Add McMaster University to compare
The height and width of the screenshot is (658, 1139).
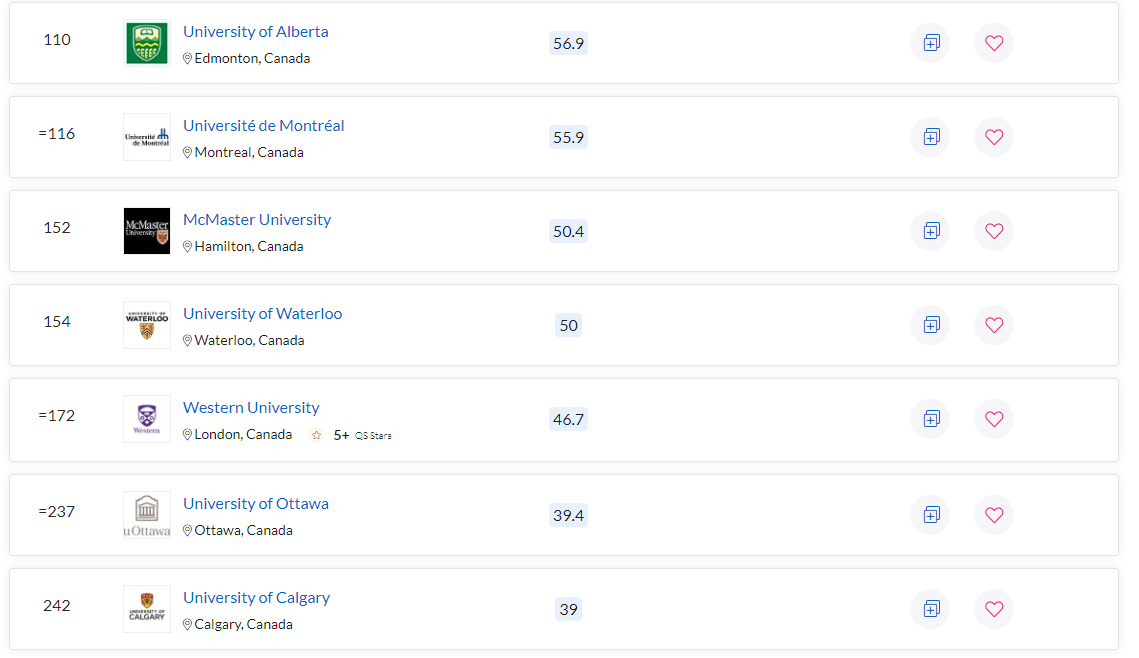931,231
